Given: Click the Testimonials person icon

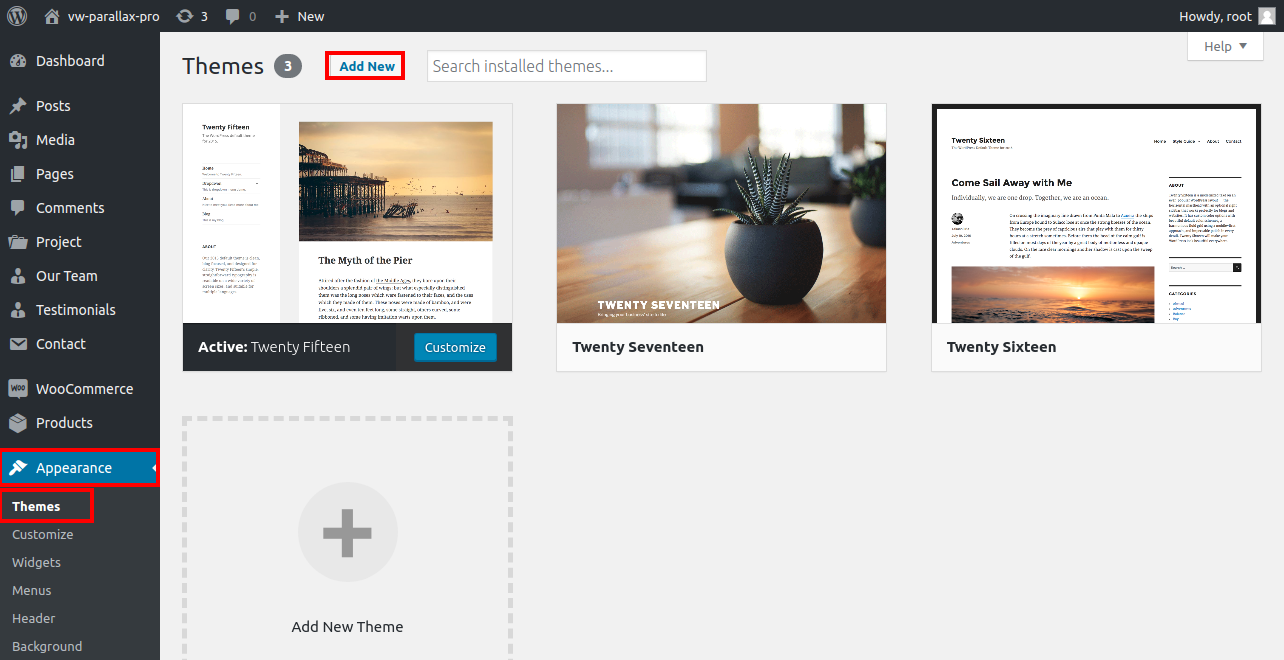Looking at the screenshot, I should point(18,310).
